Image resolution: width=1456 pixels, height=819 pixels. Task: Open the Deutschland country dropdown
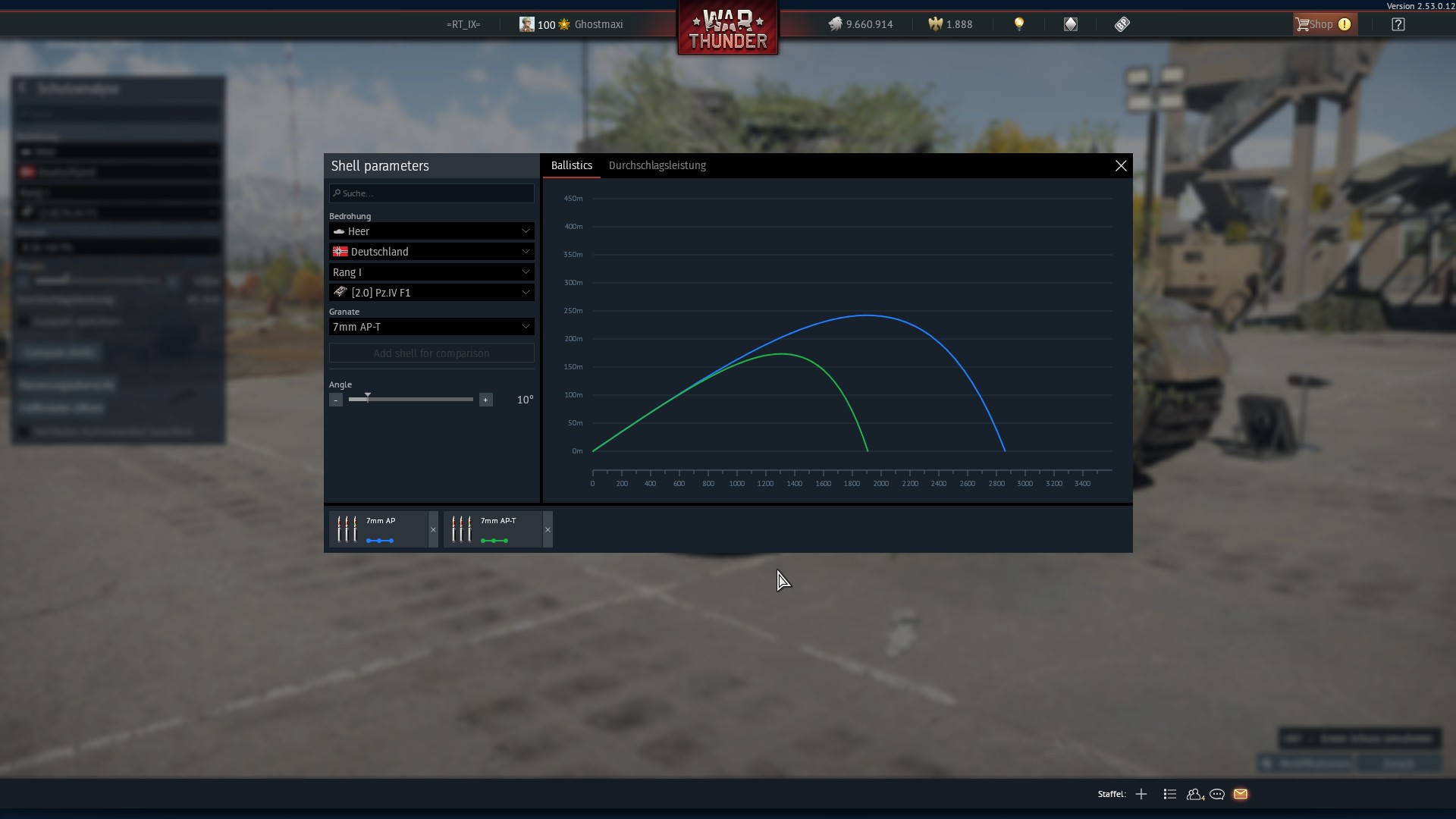coord(431,252)
